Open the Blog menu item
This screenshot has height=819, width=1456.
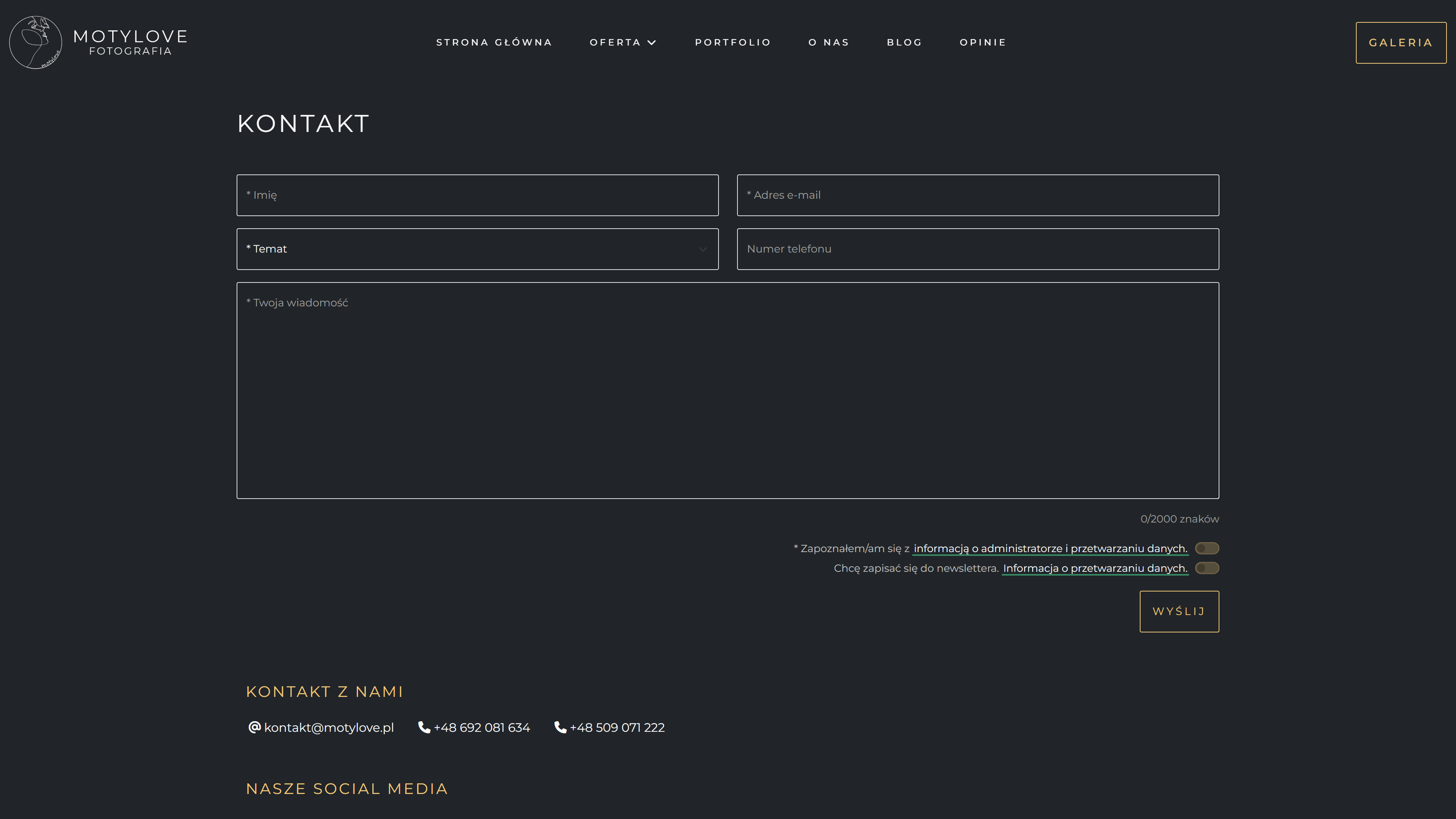click(x=904, y=42)
